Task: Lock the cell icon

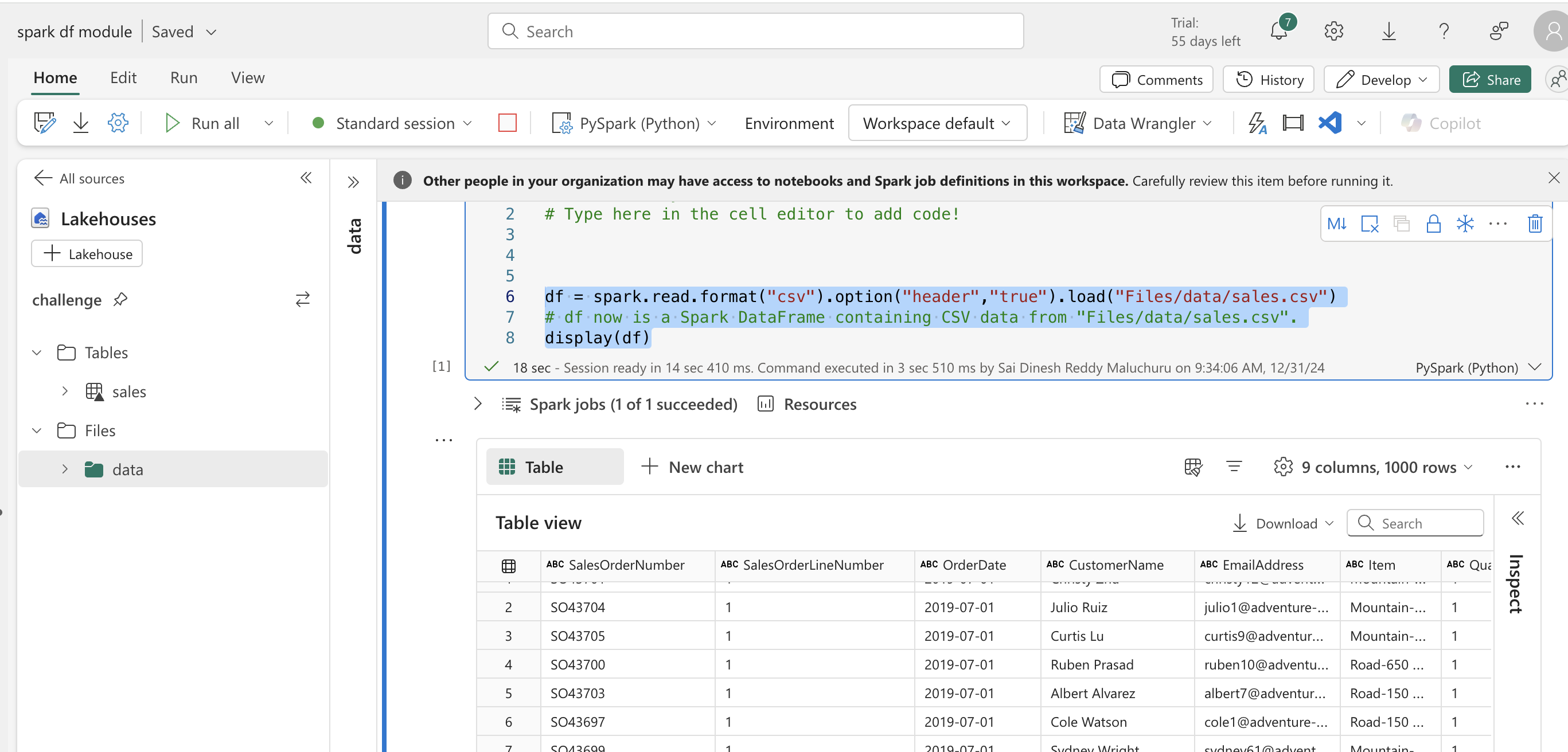Action: pos(1433,224)
